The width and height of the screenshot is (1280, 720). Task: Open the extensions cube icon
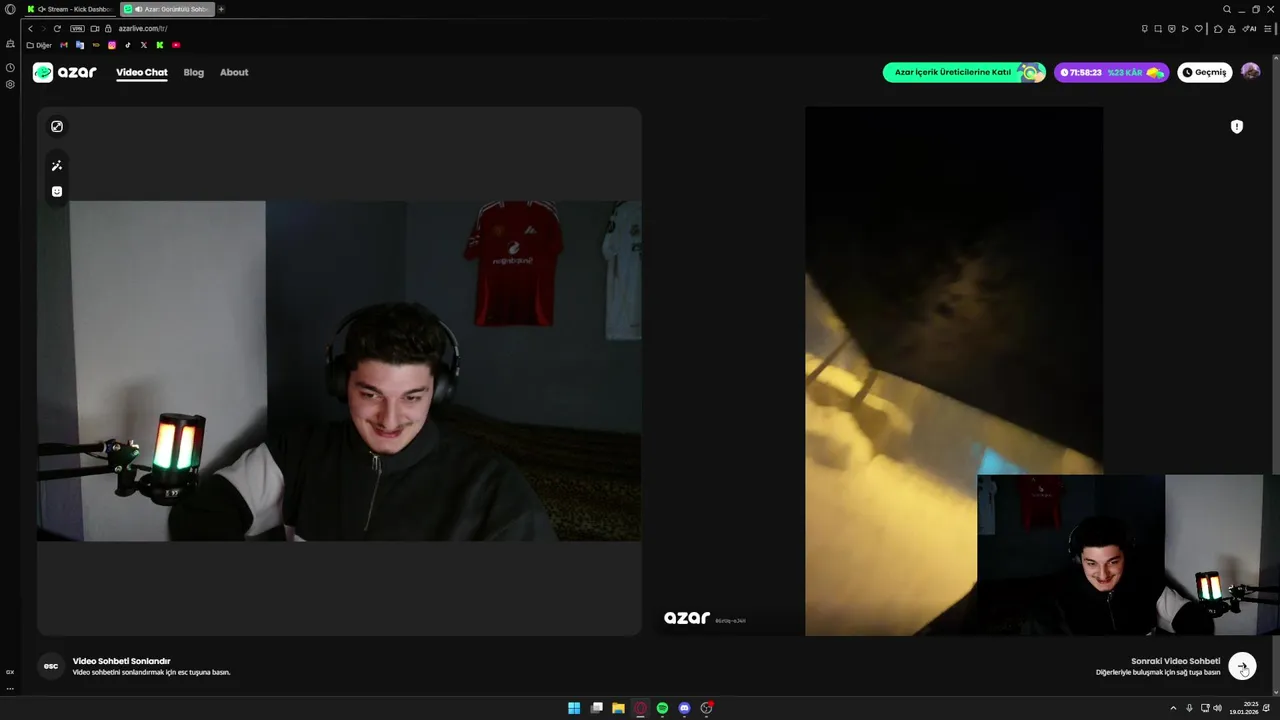pos(1218,28)
